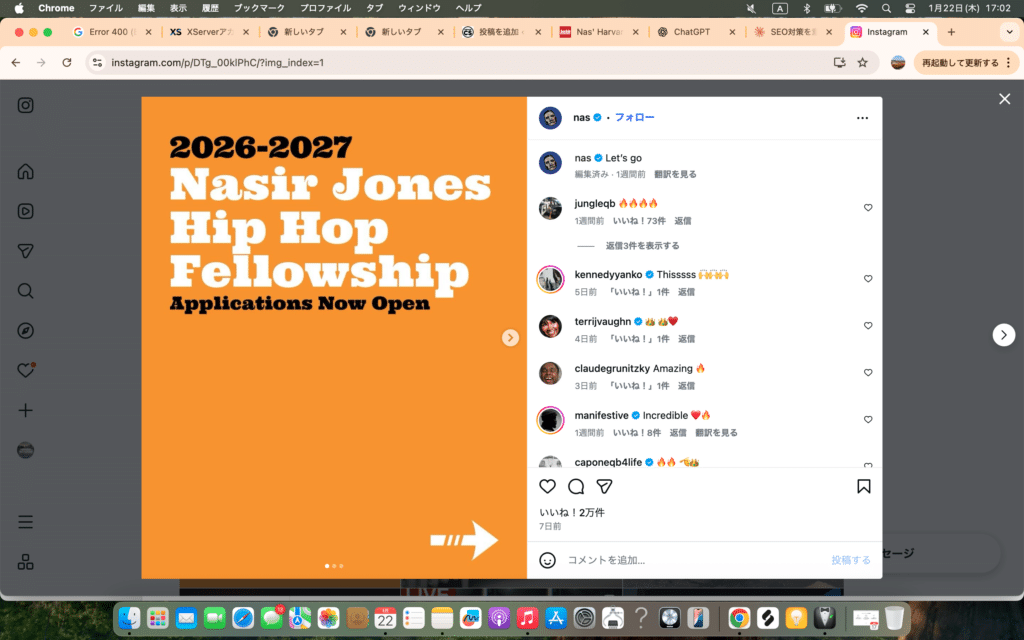Click 翻訳を見る on manifestive's comment
The width and height of the screenshot is (1024, 640).
click(716, 432)
